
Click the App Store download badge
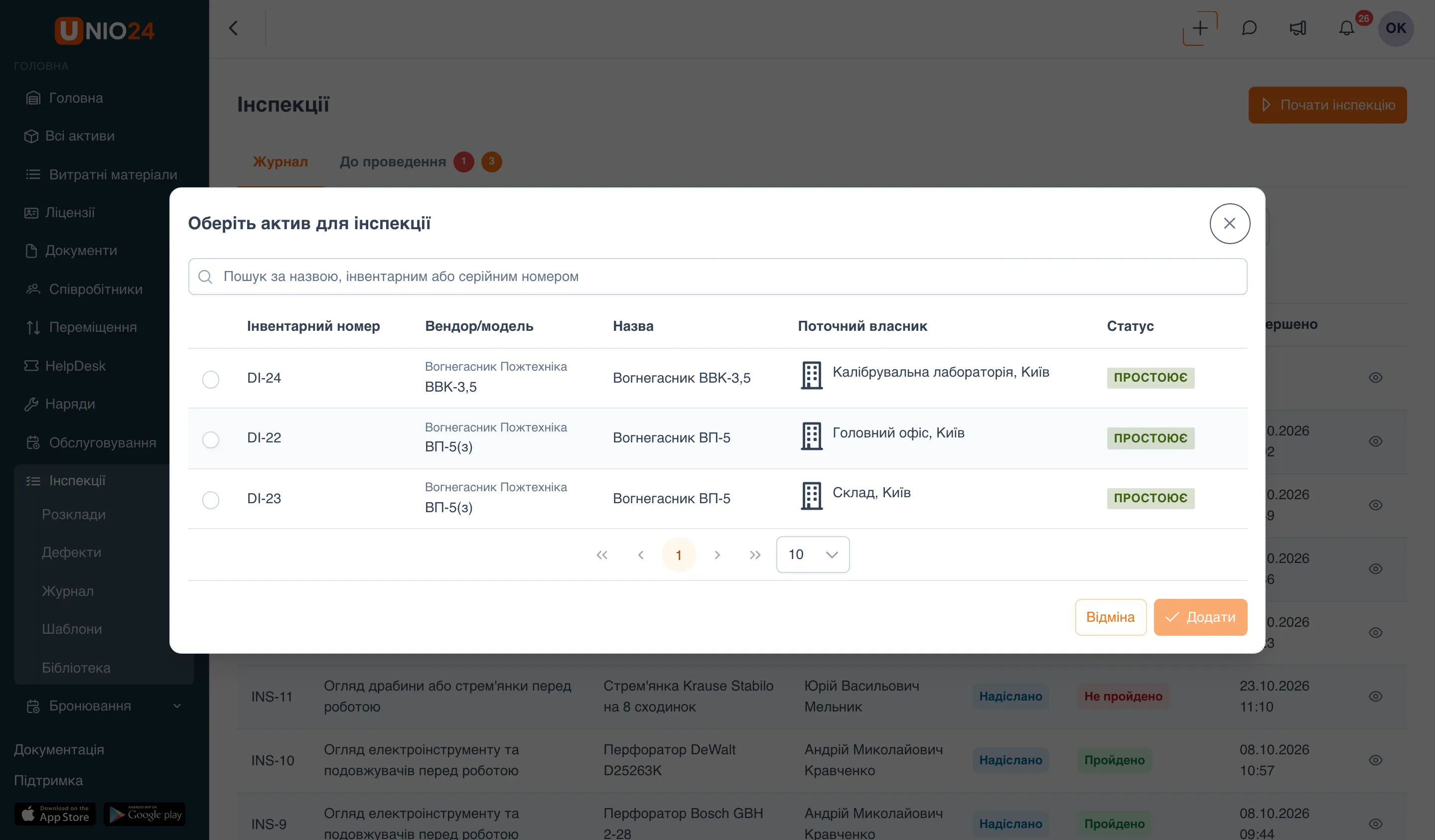55,815
